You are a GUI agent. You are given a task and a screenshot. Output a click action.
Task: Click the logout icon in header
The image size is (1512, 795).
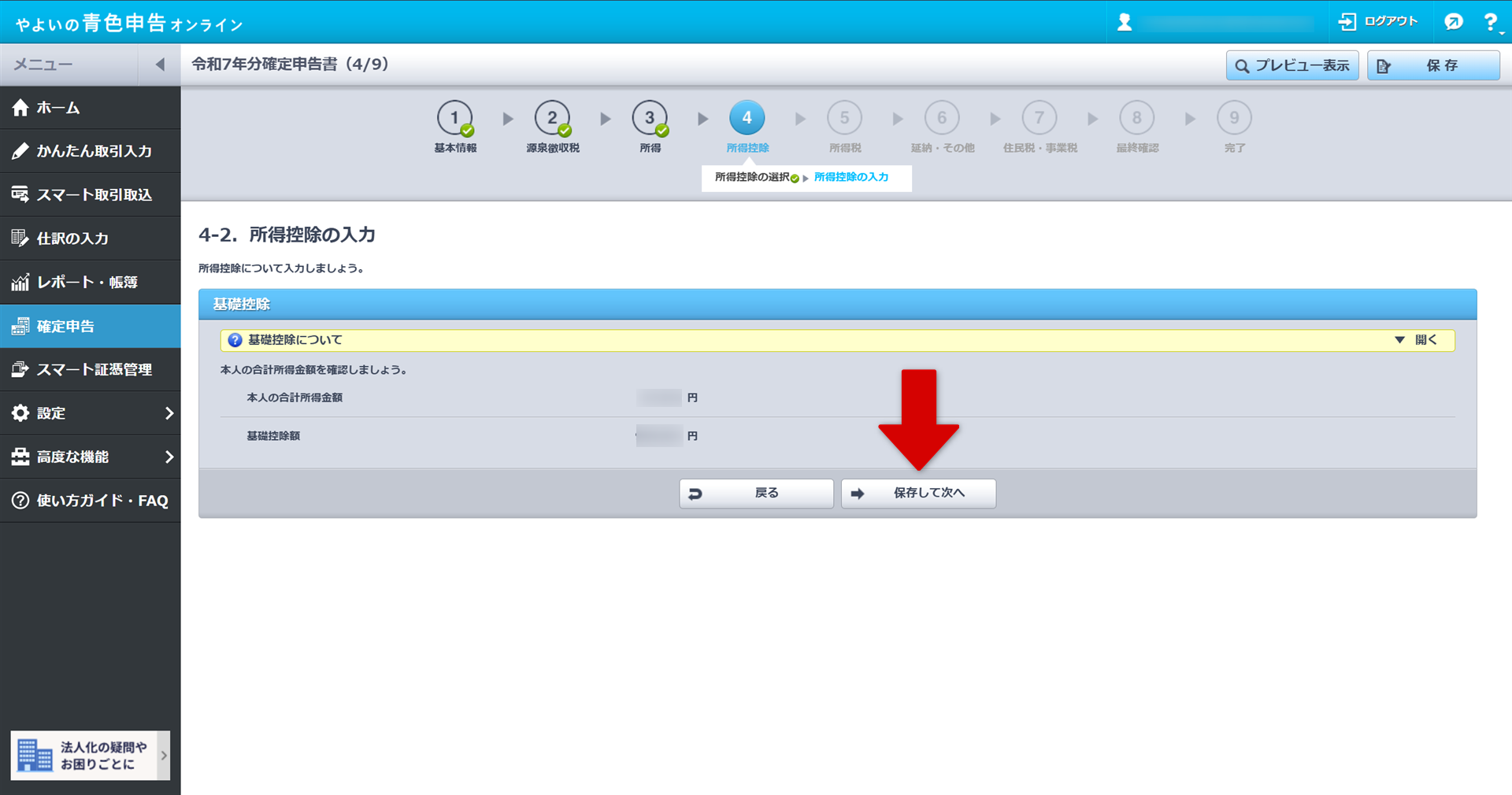point(1347,22)
